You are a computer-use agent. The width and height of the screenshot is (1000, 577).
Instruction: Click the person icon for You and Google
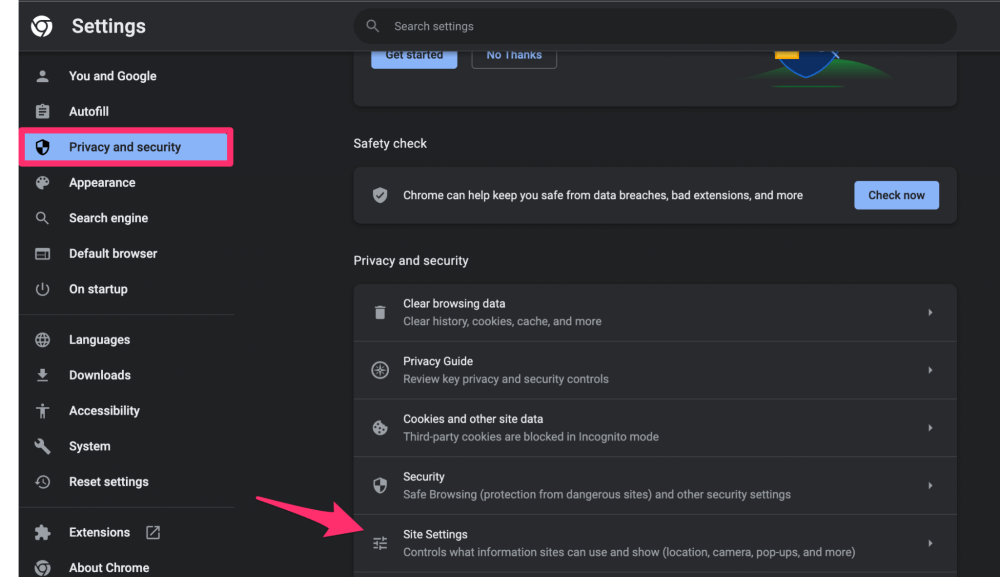[43, 76]
